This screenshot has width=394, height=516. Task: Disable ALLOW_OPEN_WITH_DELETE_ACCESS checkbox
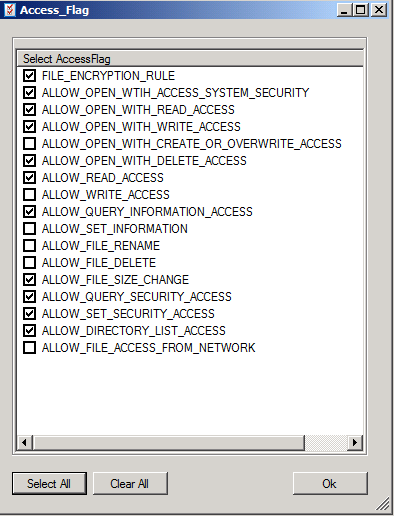click(x=29, y=161)
